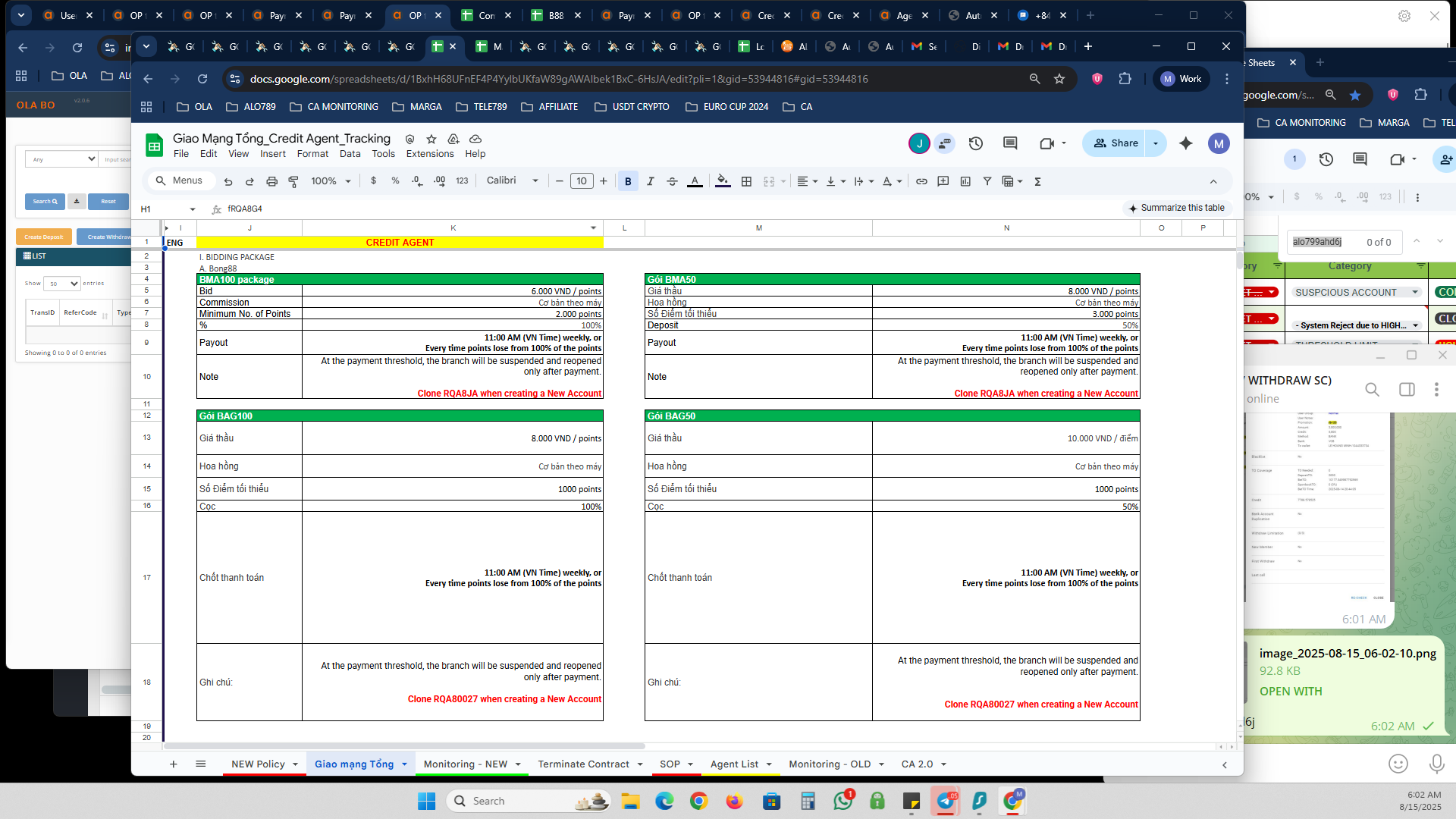Click the print icon in toolbar

click(271, 181)
